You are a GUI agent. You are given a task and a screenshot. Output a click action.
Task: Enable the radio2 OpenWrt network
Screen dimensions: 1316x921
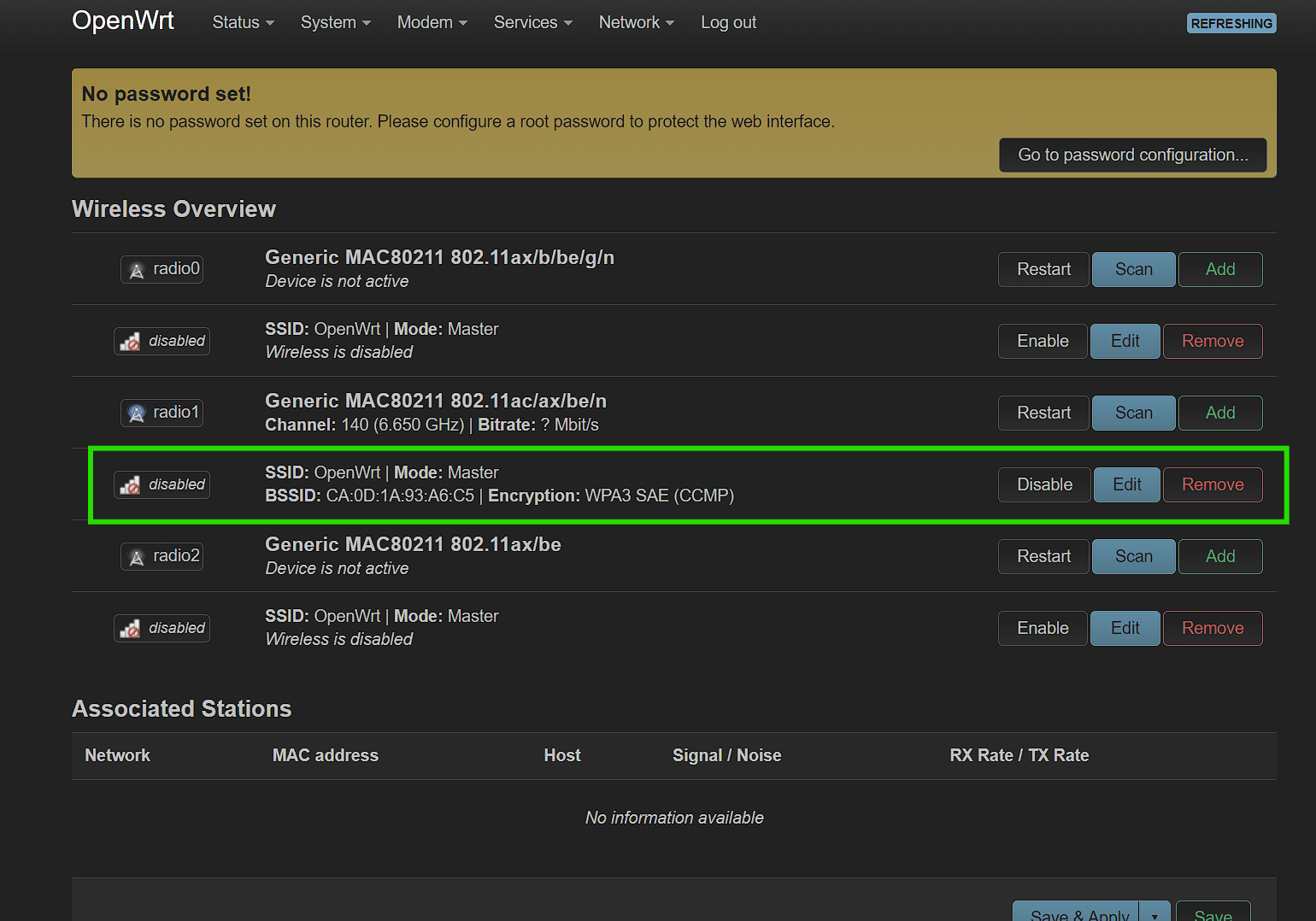tap(1043, 628)
